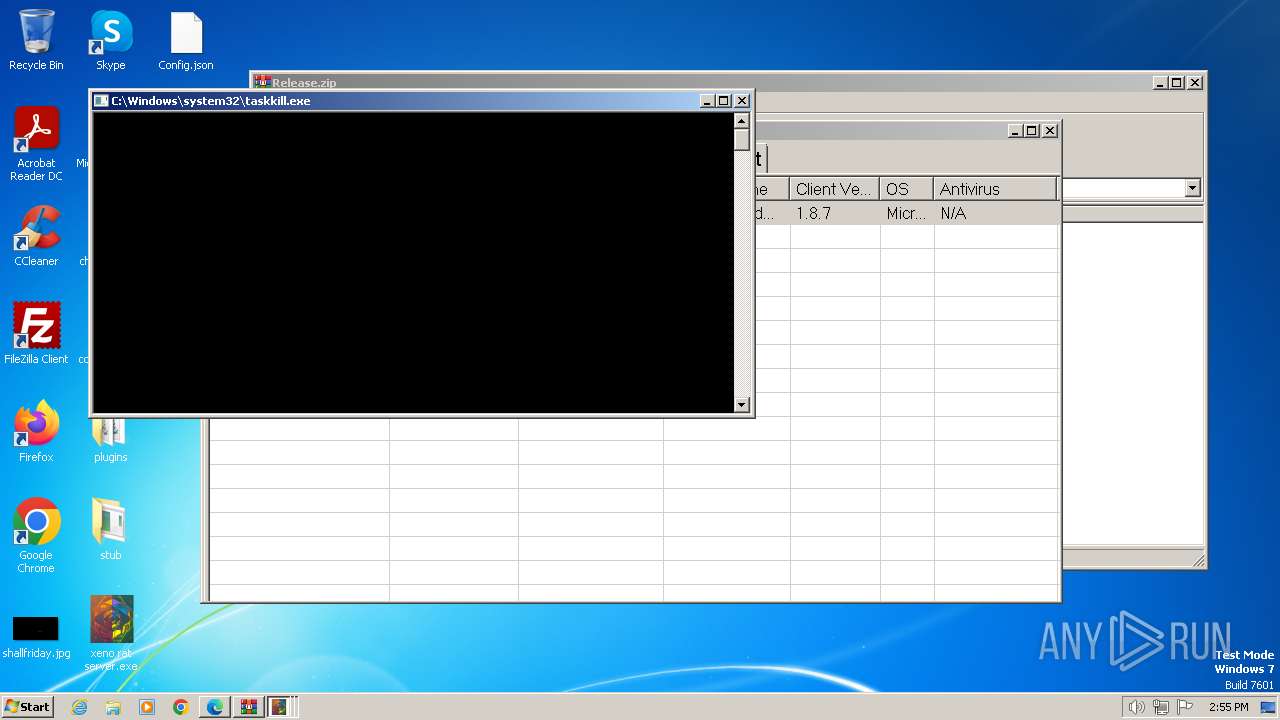
Task: Open Internet Explorer from the taskbar
Action: click(79, 707)
